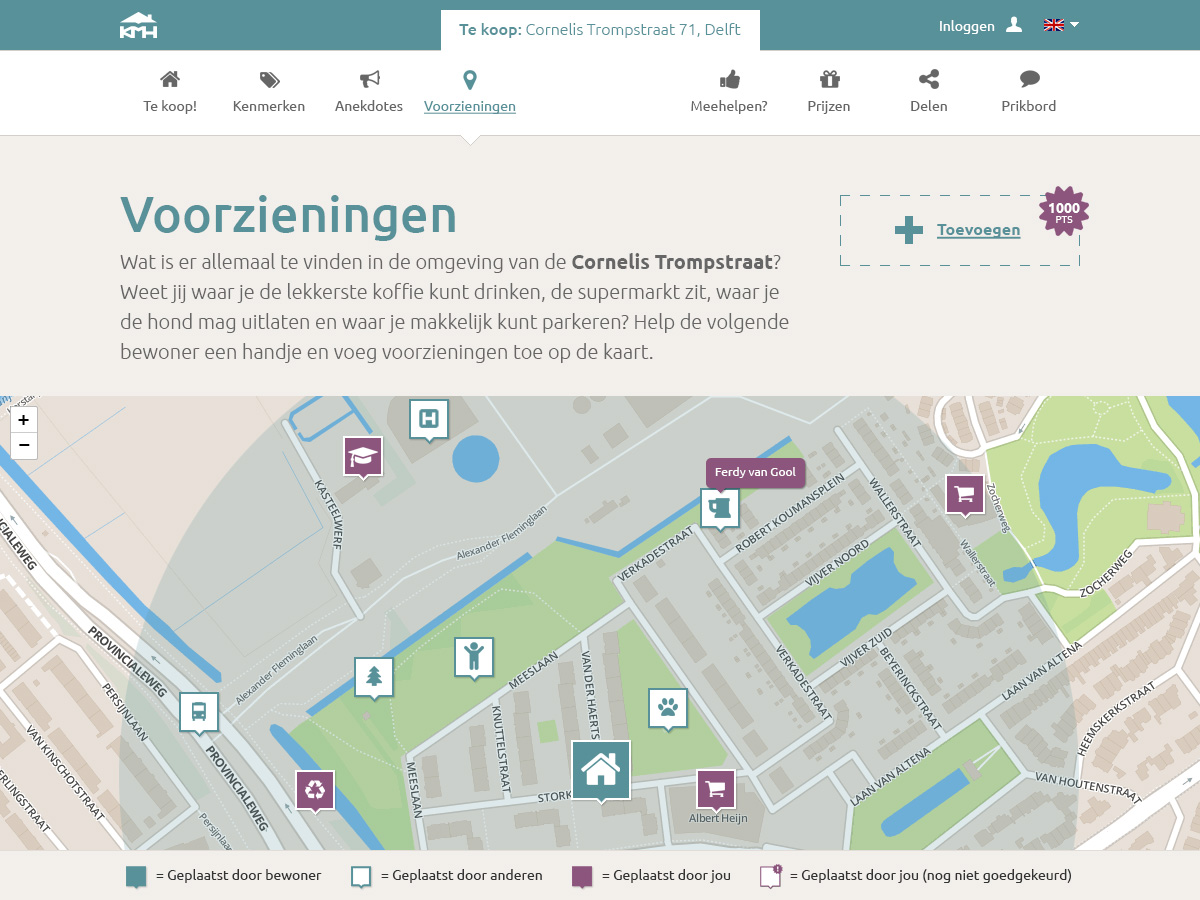
Task: Click the recycling marker
Action: coord(315,792)
